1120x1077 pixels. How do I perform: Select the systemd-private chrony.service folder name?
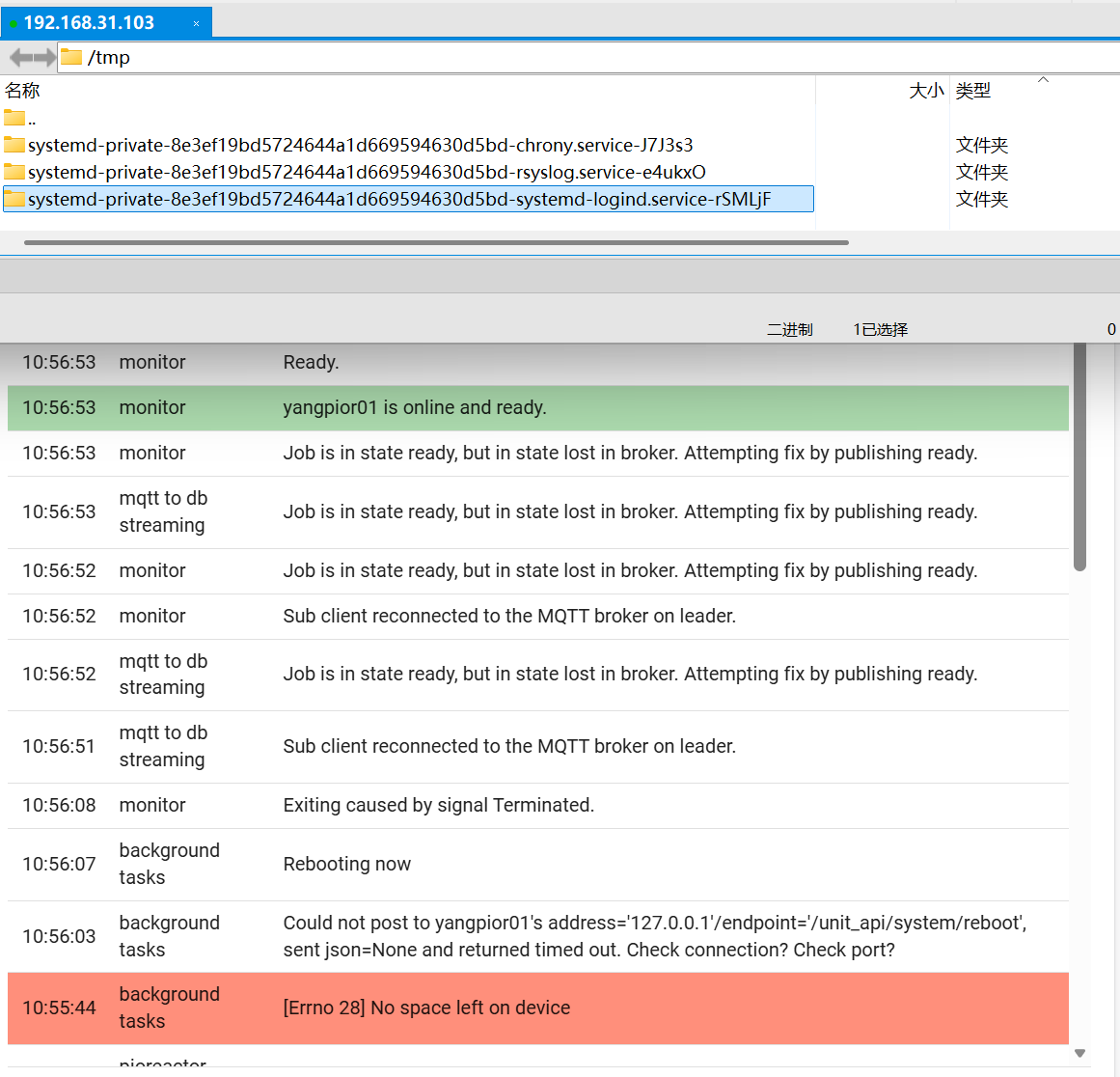[360, 146]
